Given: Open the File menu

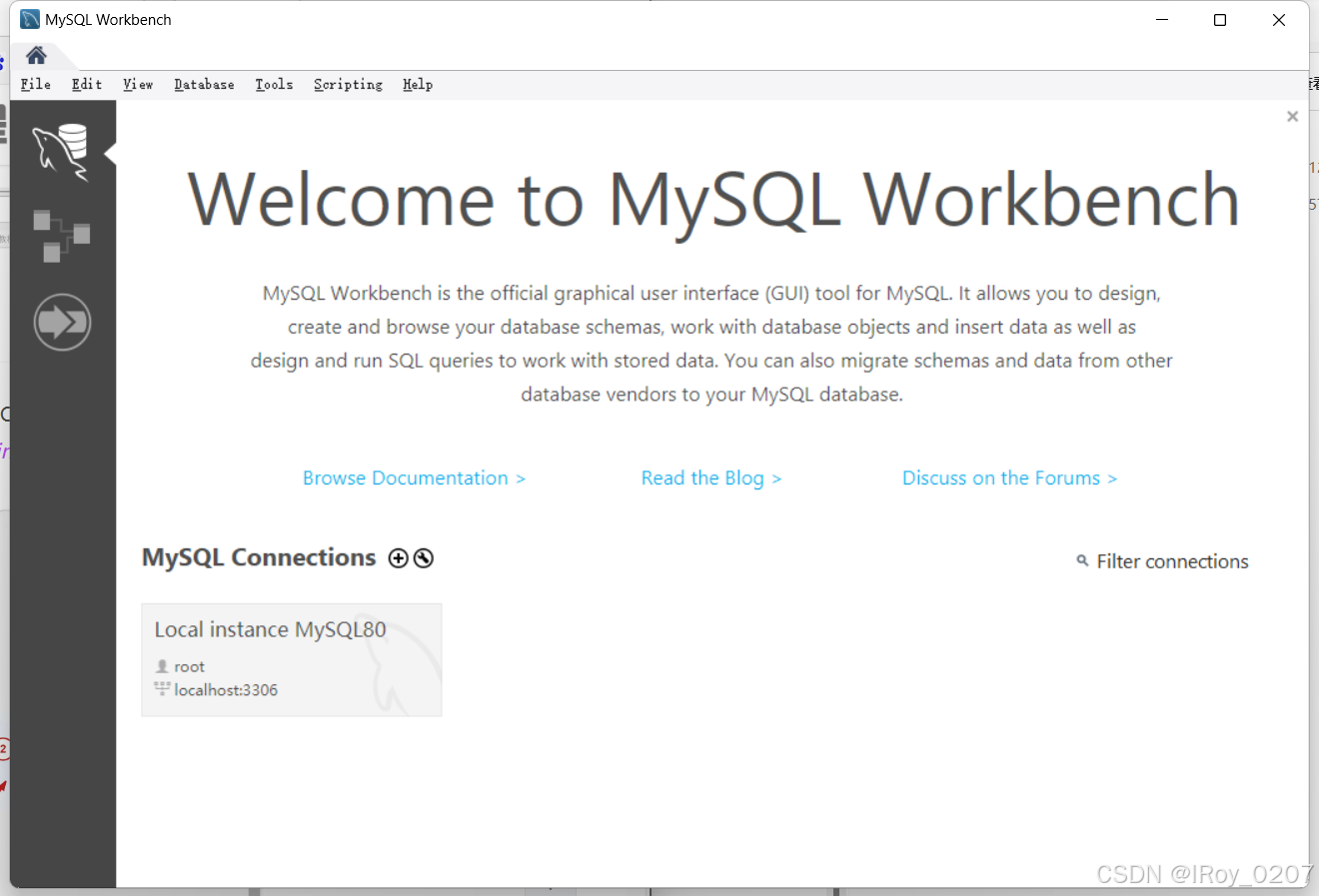Looking at the screenshot, I should [x=36, y=85].
